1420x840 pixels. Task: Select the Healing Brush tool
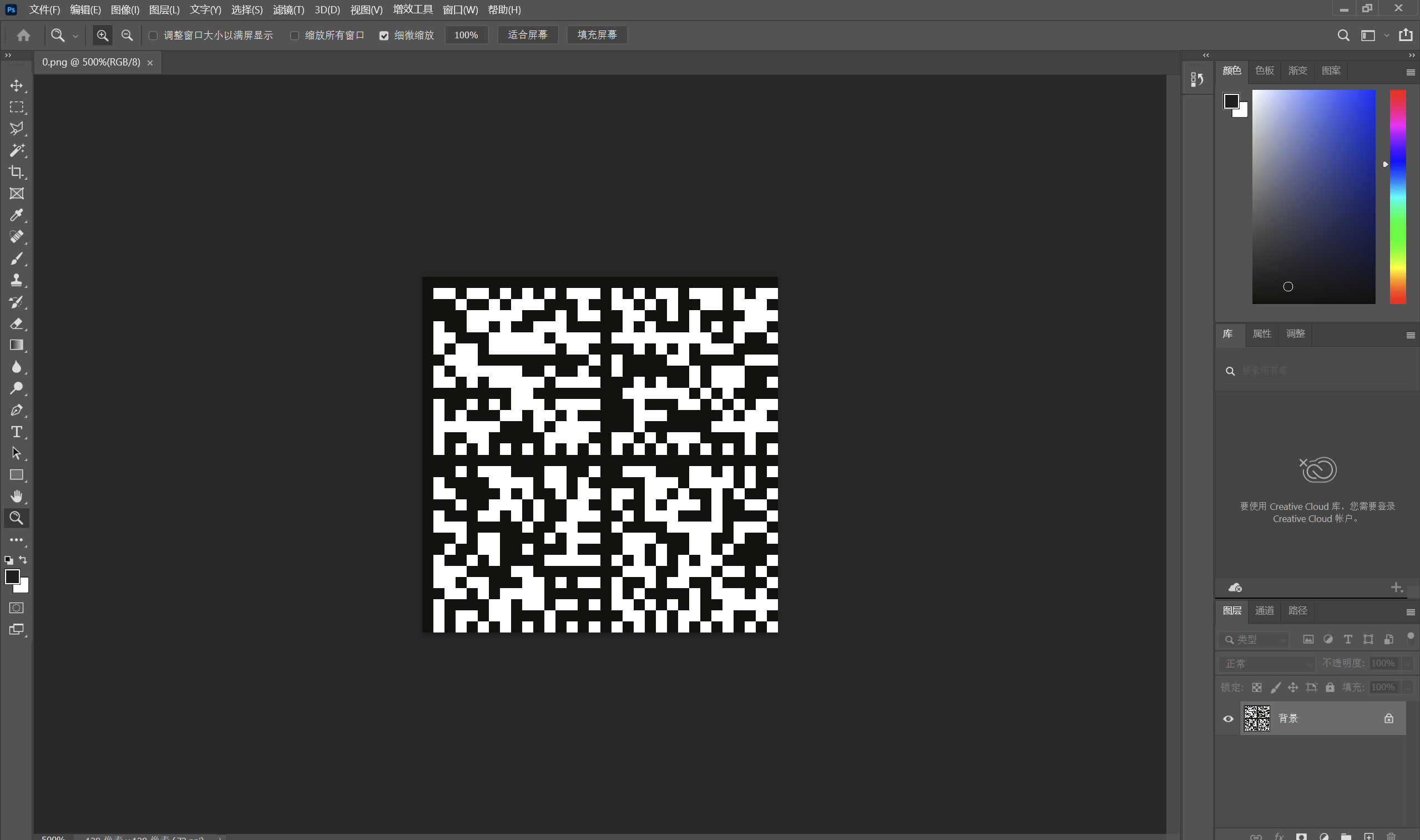tap(17, 236)
